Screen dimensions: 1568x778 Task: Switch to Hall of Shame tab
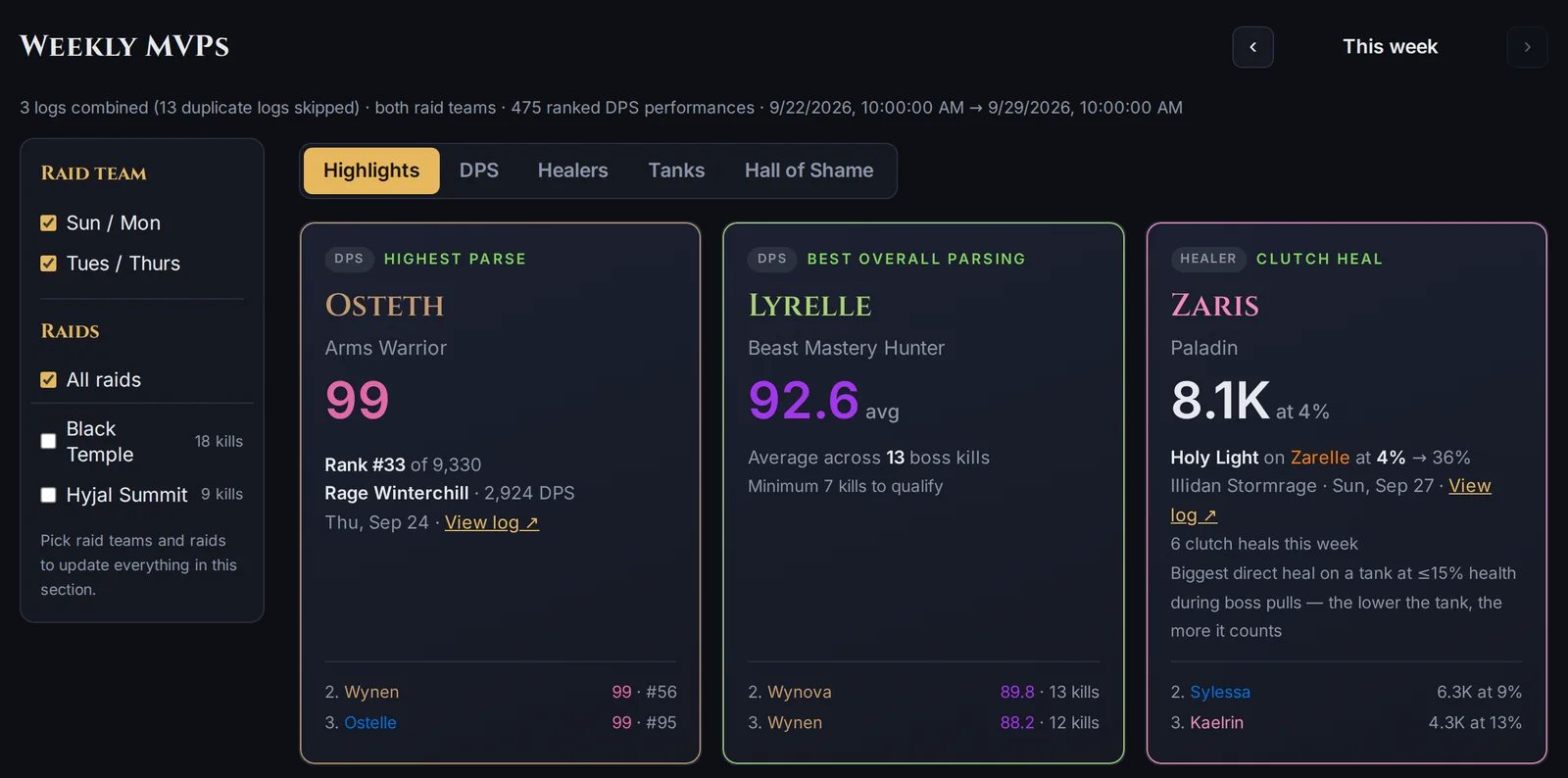(808, 170)
